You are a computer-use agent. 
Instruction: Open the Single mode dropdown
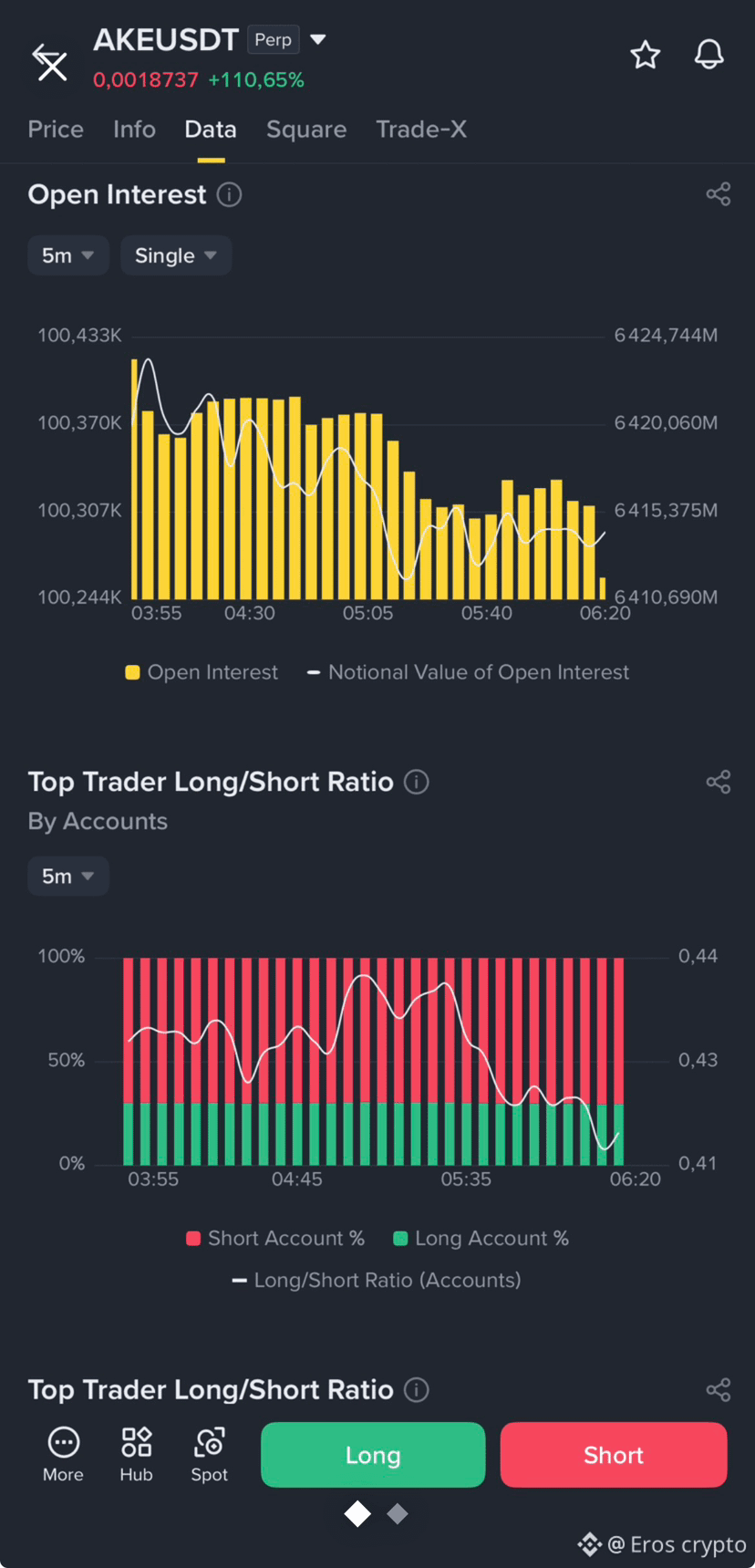(176, 255)
